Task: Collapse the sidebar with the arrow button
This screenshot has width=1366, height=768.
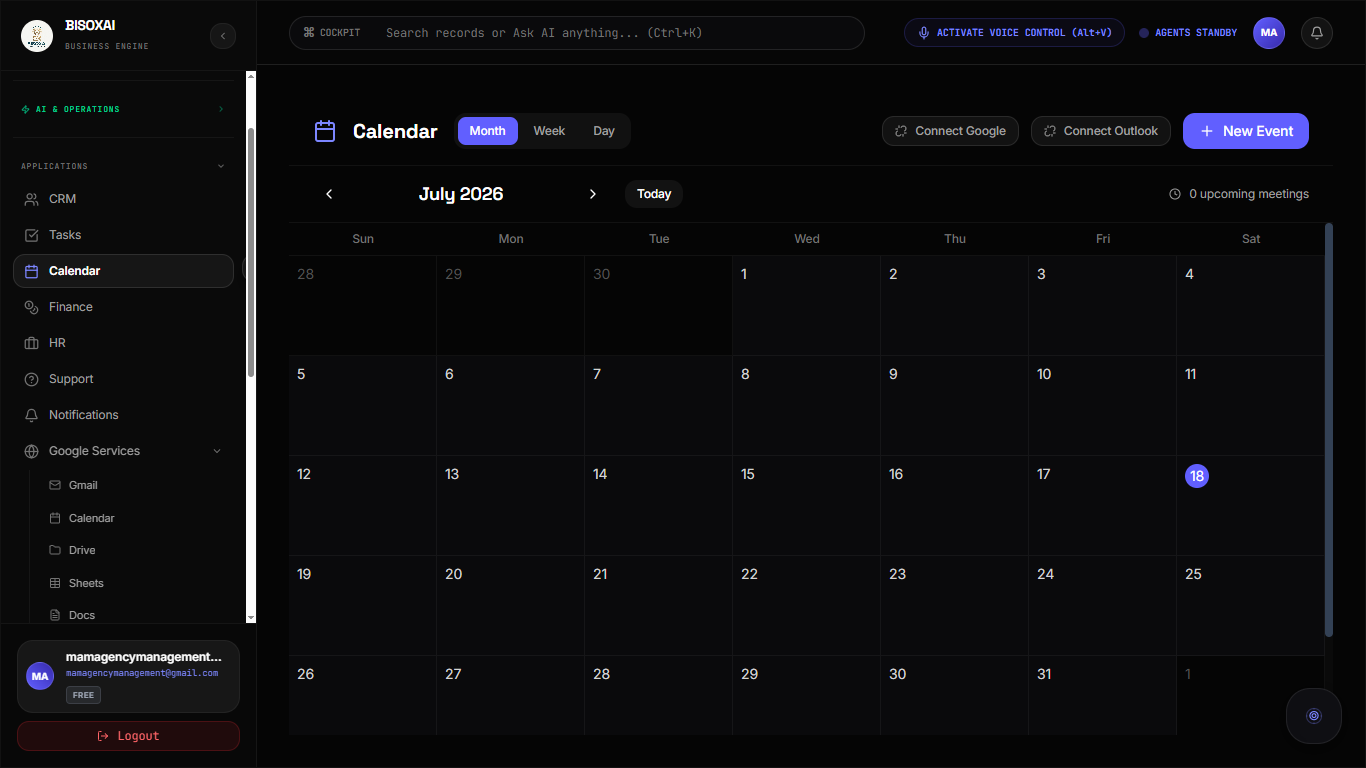Action: coord(223,36)
